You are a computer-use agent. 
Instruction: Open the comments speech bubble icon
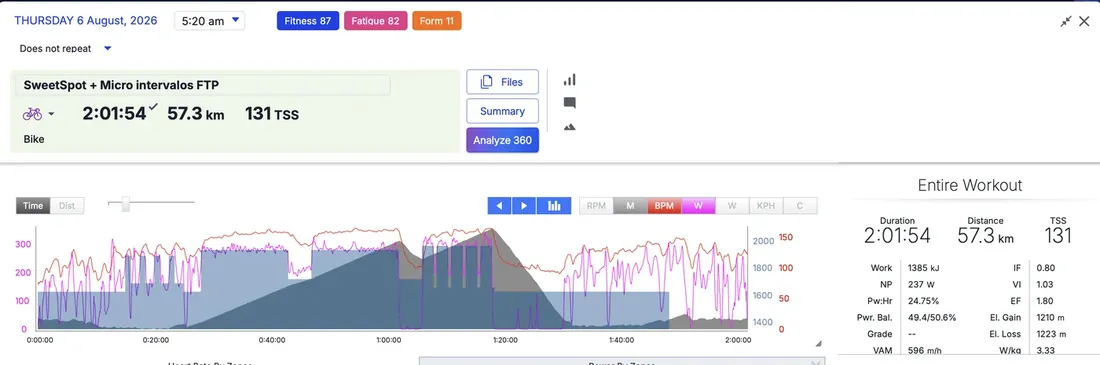[570, 103]
